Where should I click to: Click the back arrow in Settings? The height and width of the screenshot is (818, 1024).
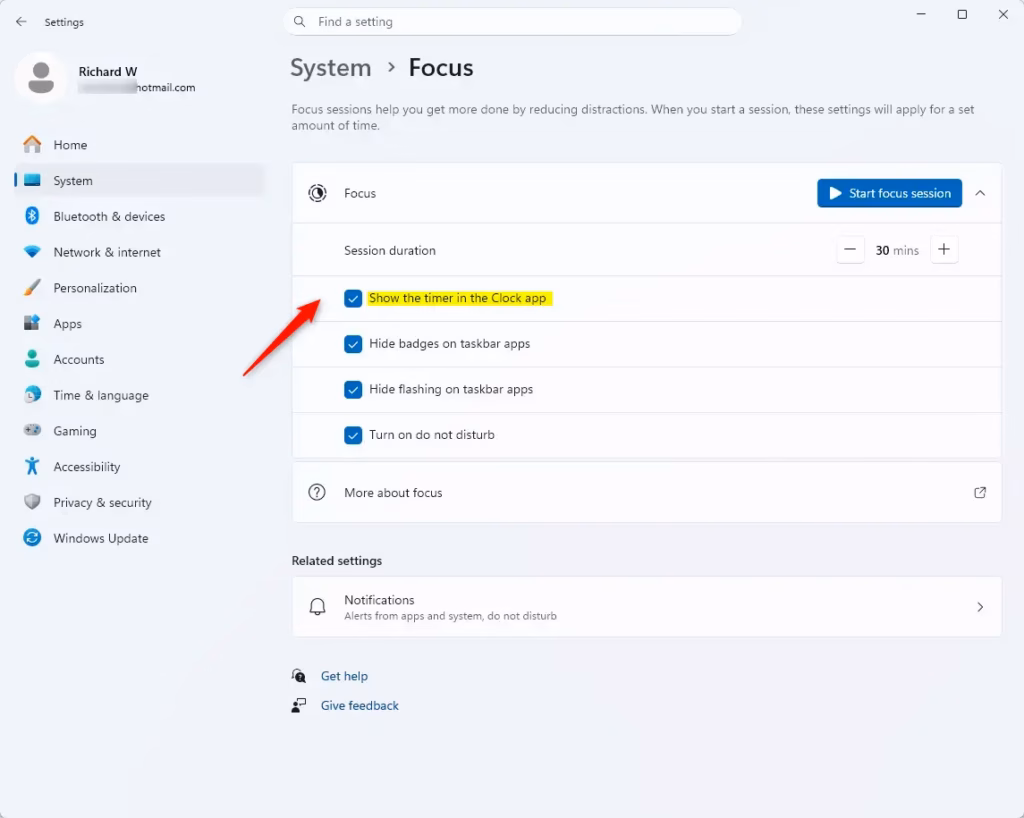tap(21, 22)
